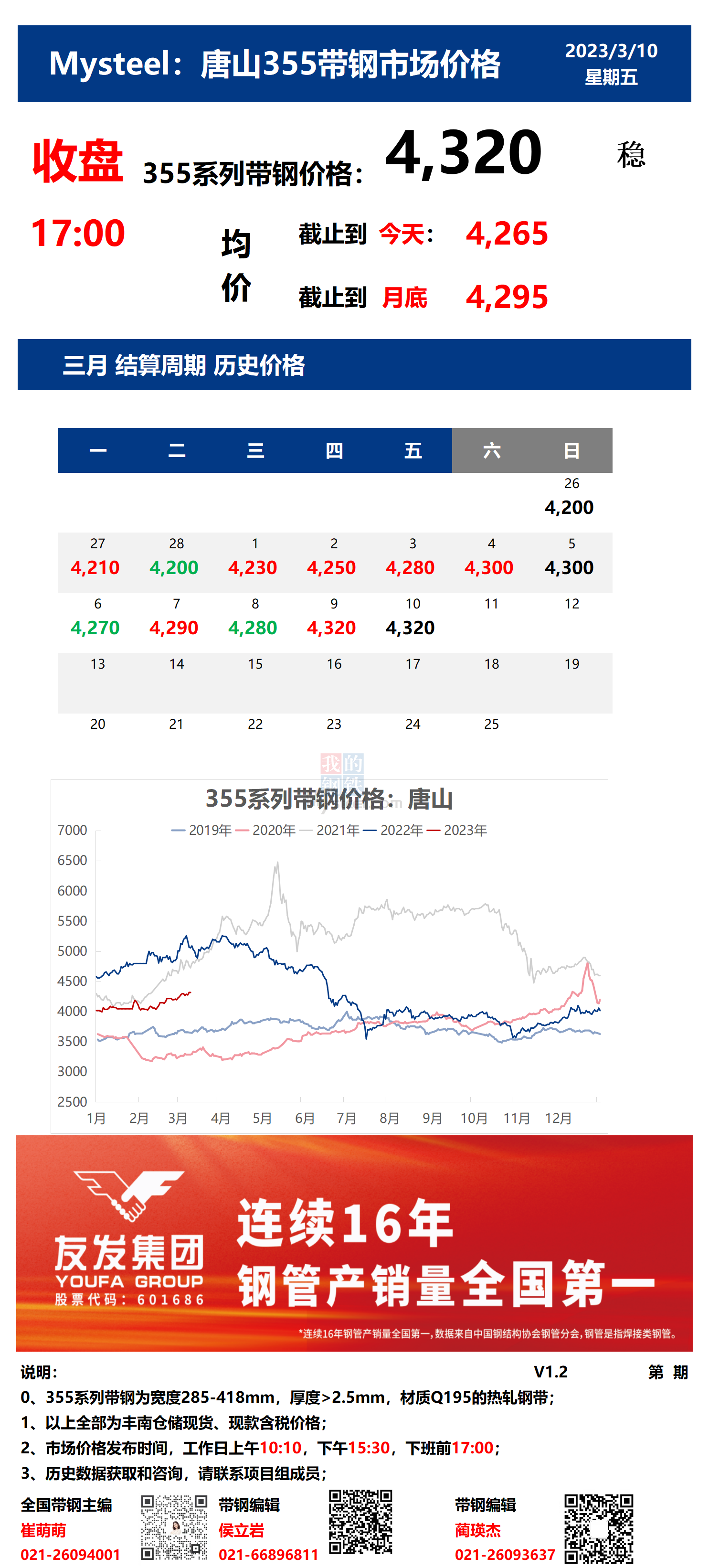Click phone number 021-66896811
This screenshot has height=1568, width=709.
pyautogui.click(x=268, y=1555)
